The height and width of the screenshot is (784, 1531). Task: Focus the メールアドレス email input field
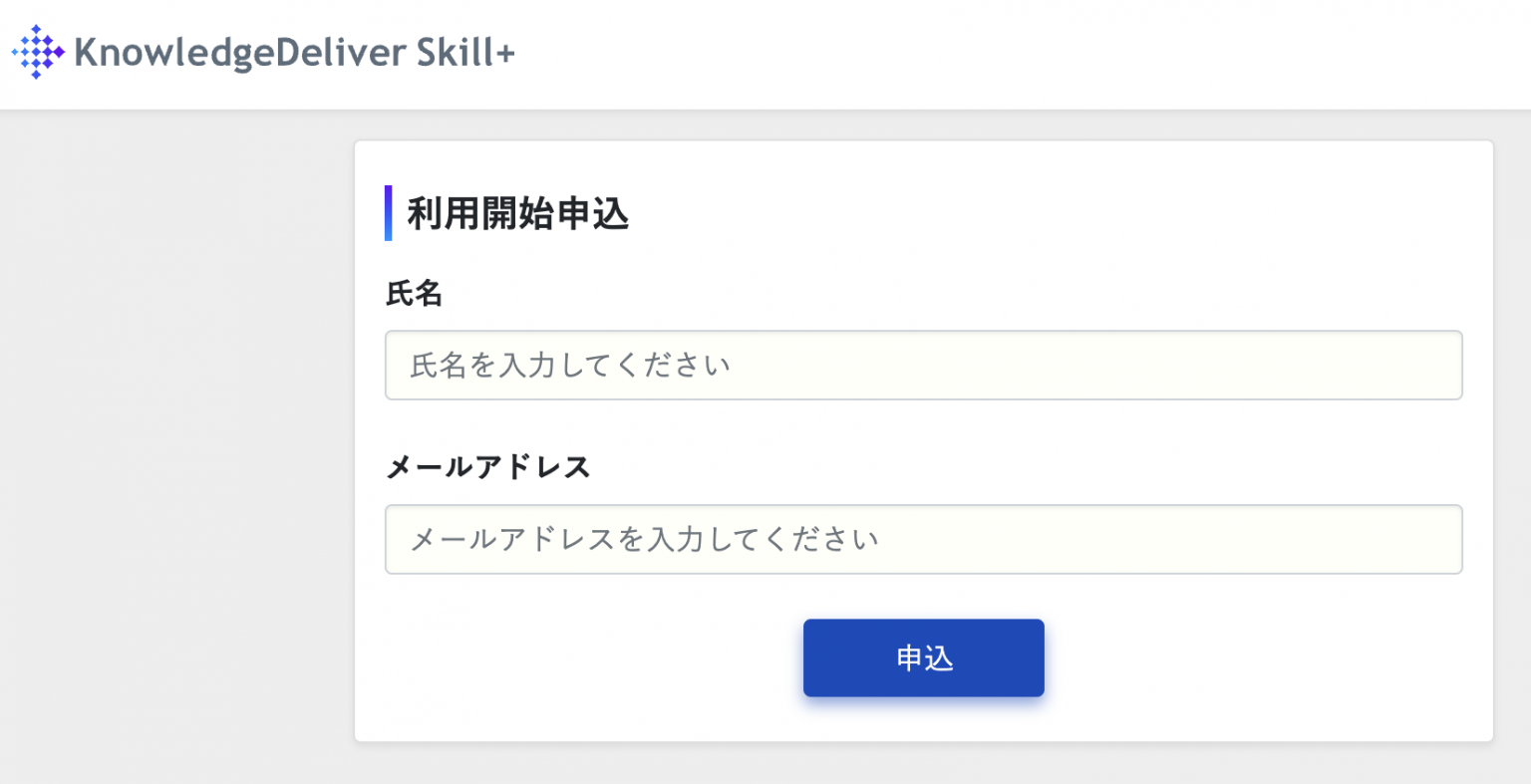(923, 539)
